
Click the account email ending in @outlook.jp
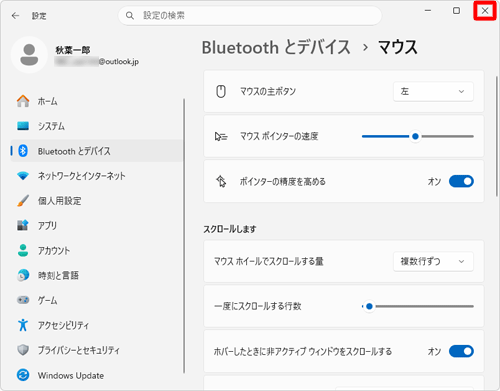pos(97,61)
